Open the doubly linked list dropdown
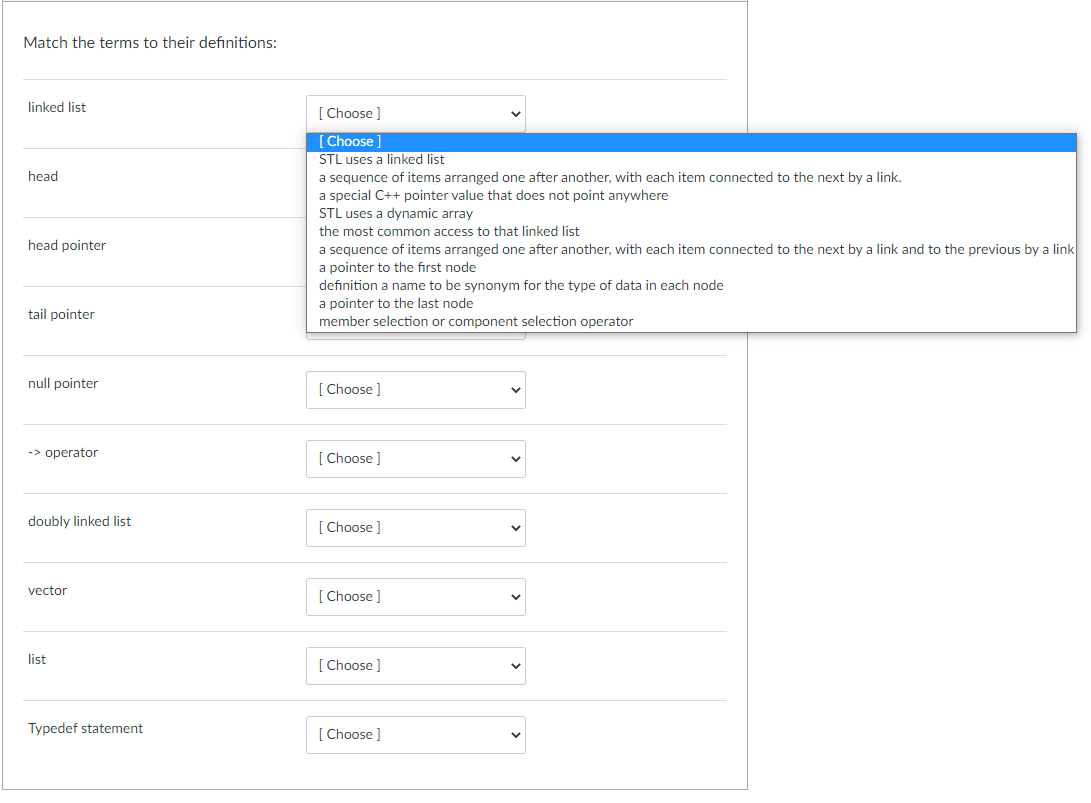This screenshot has height=803, width=1091. [x=415, y=527]
